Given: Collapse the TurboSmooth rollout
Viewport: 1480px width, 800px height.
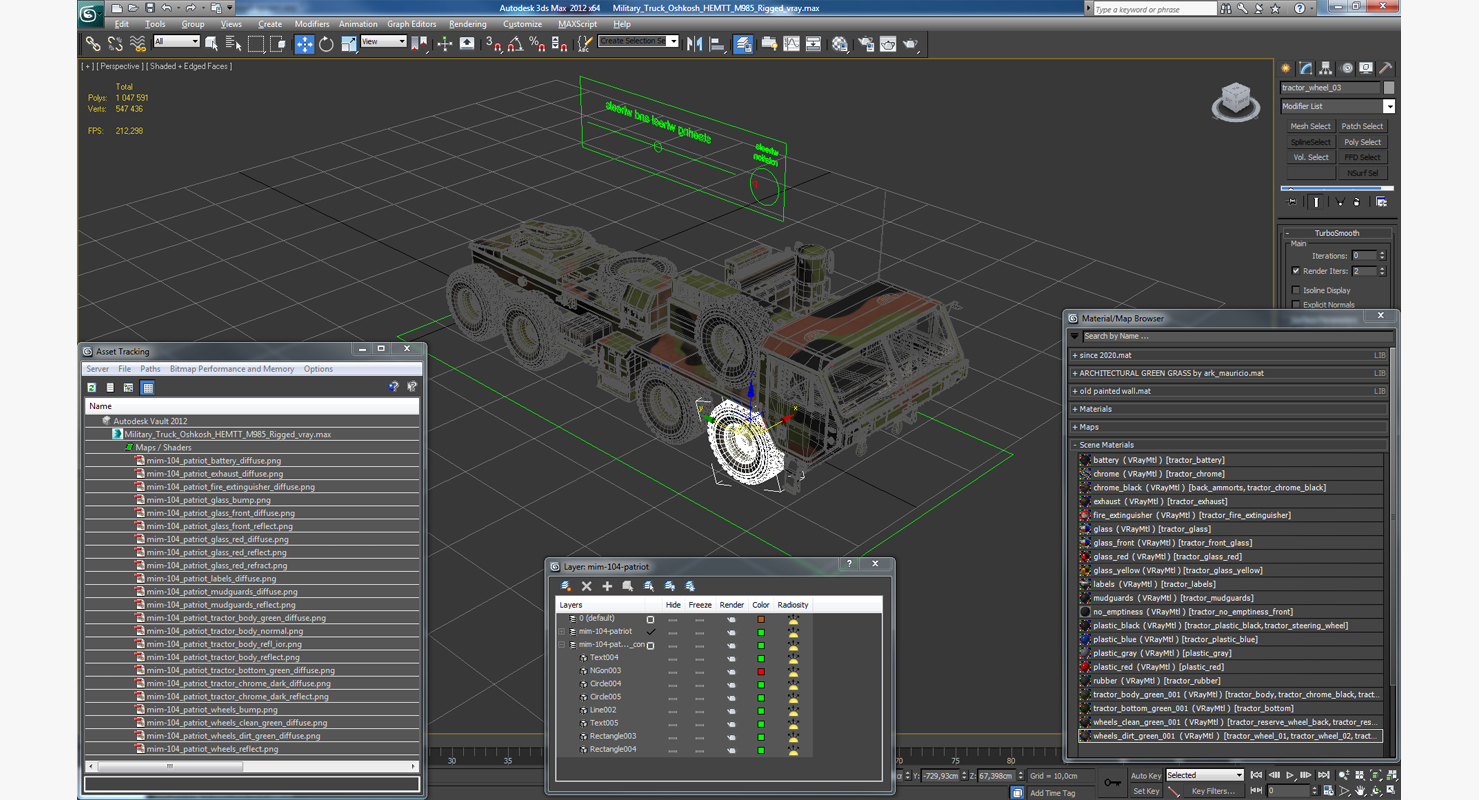Looking at the screenshot, I should click(x=1336, y=233).
